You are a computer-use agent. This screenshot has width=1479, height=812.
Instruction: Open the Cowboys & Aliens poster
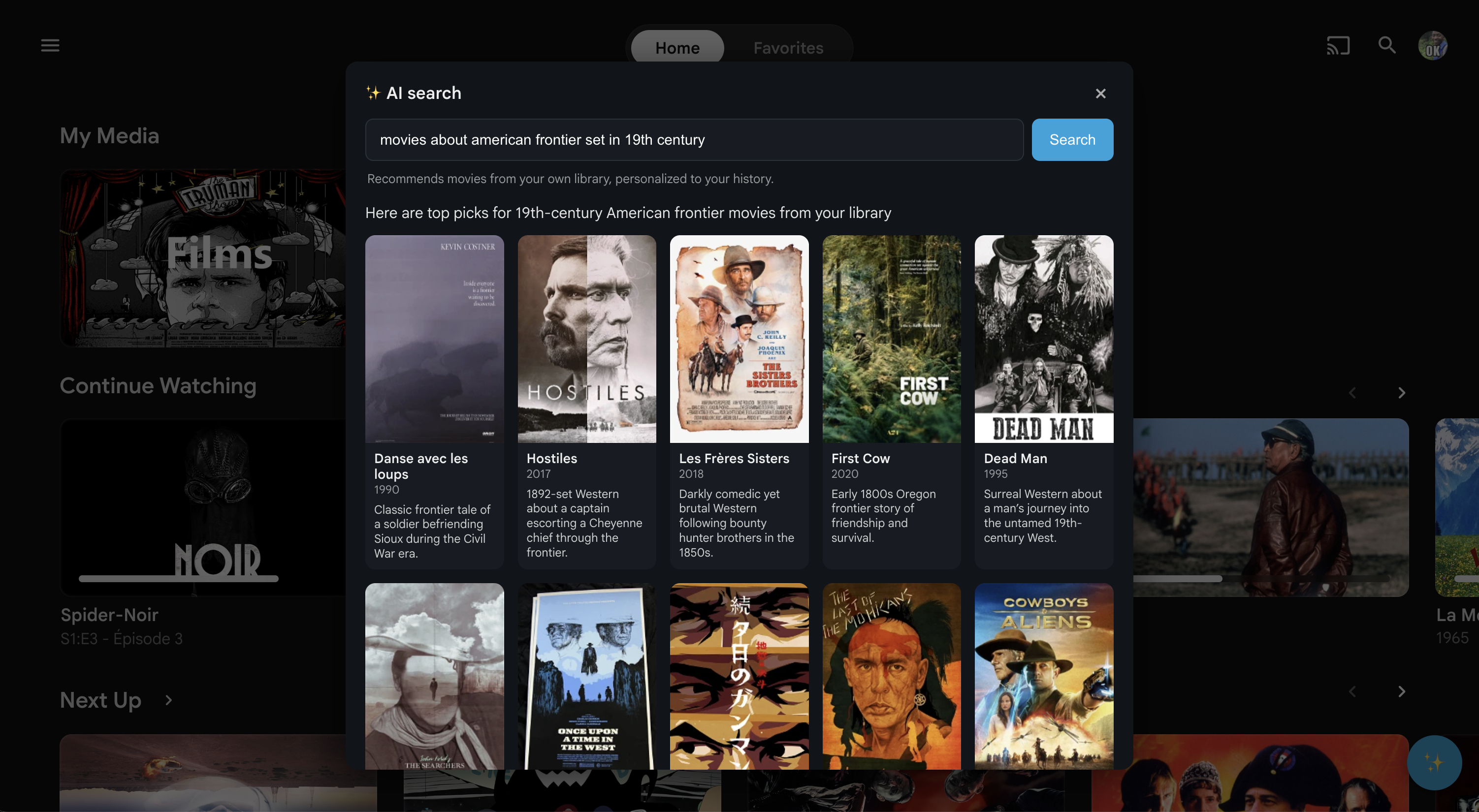(x=1044, y=677)
